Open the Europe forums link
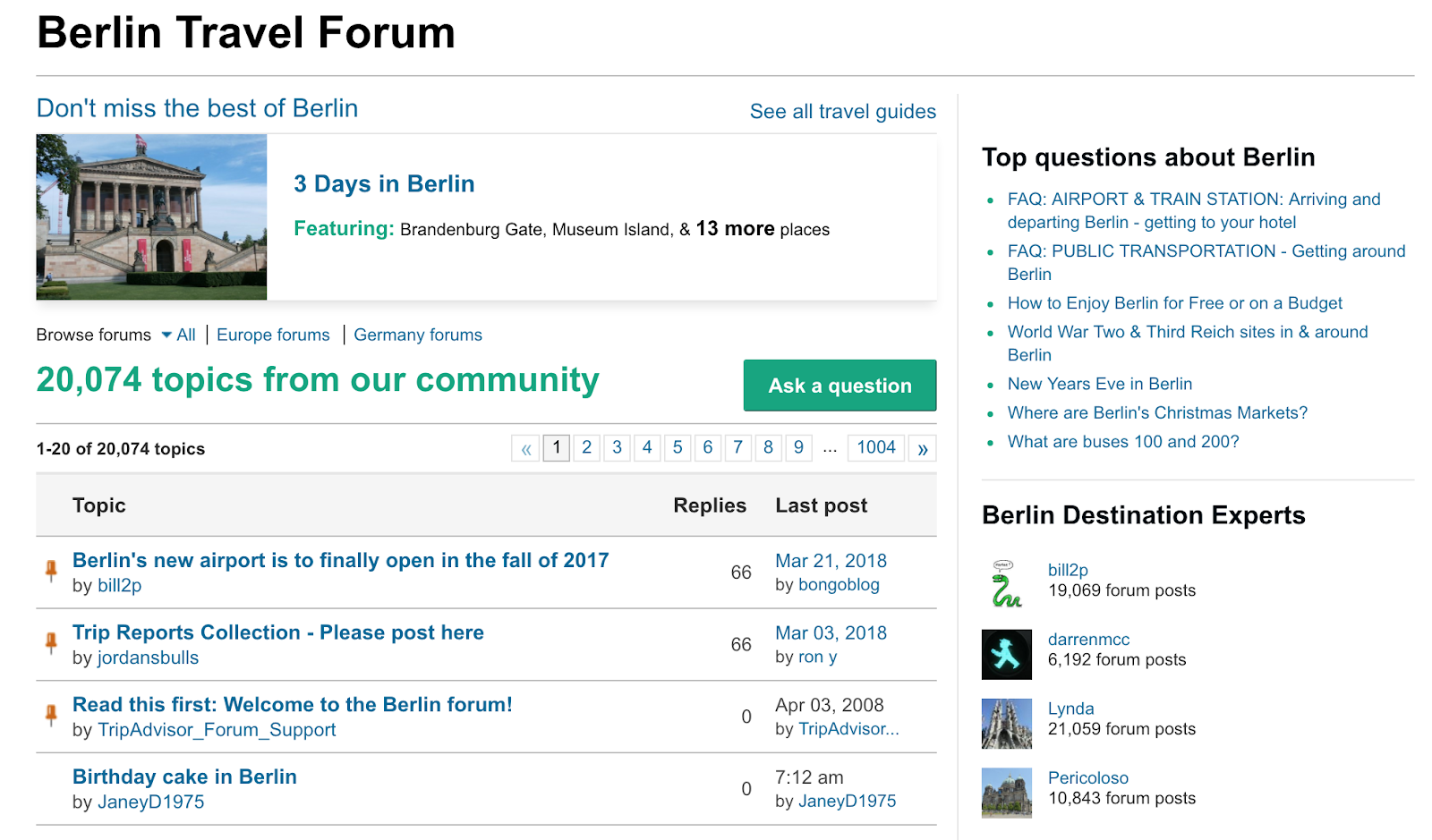The width and height of the screenshot is (1432, 840). tap(273, 335)
